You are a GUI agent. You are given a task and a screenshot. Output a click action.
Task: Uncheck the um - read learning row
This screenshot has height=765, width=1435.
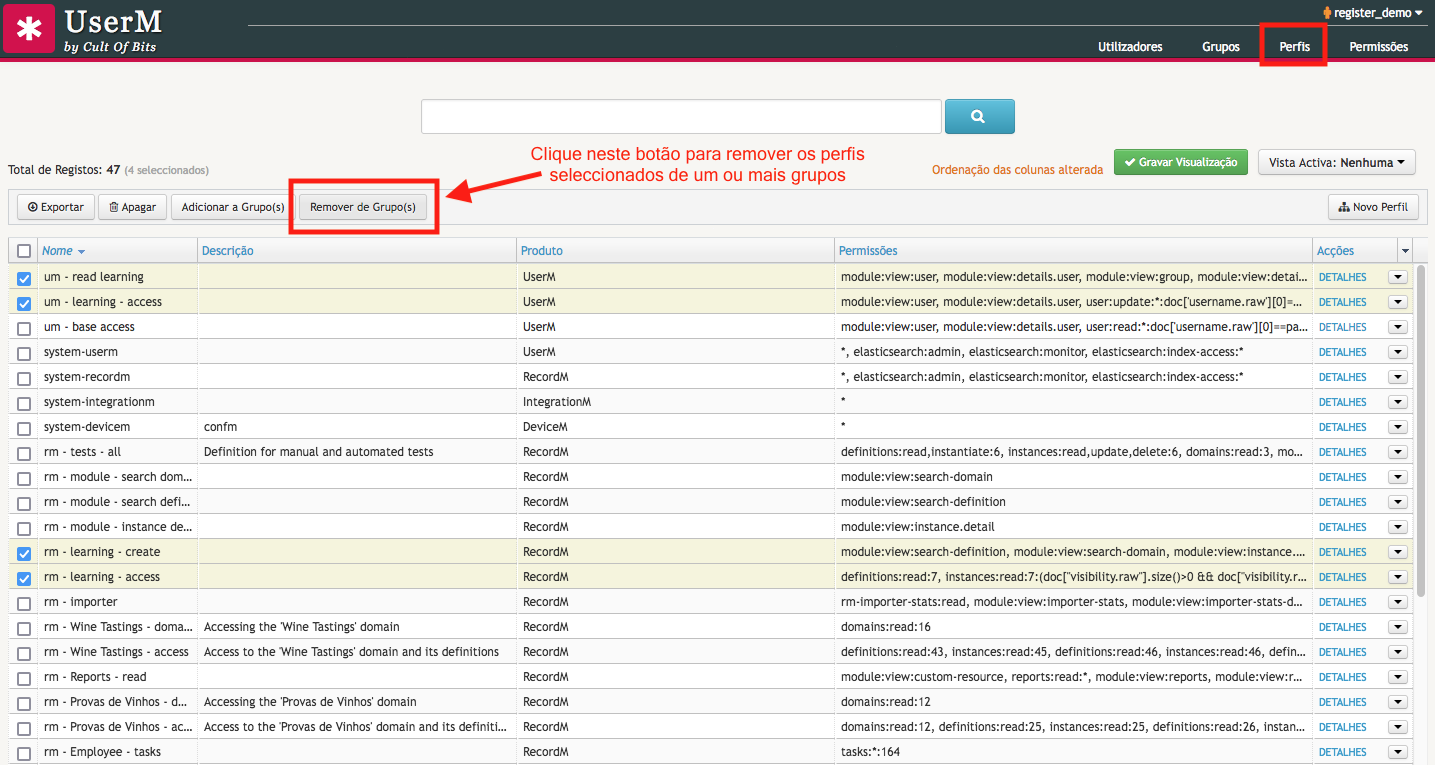[x=24, y=278]
